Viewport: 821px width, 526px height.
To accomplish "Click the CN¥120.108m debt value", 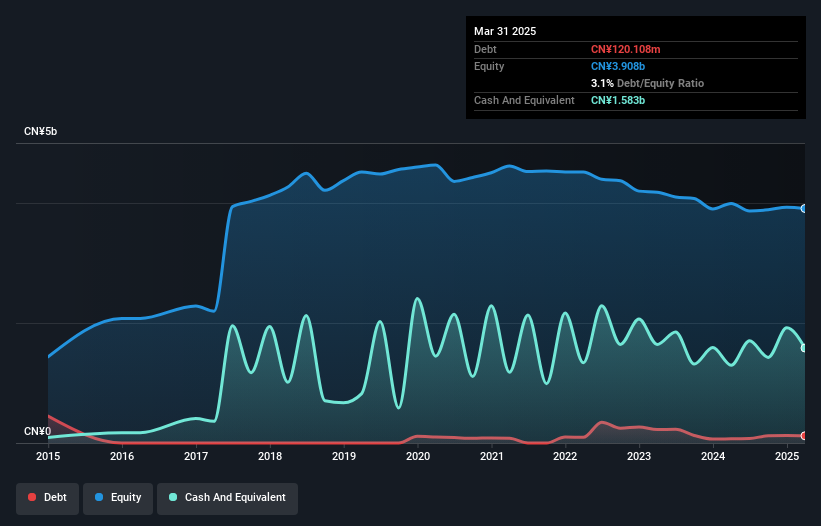I will 626,49.
